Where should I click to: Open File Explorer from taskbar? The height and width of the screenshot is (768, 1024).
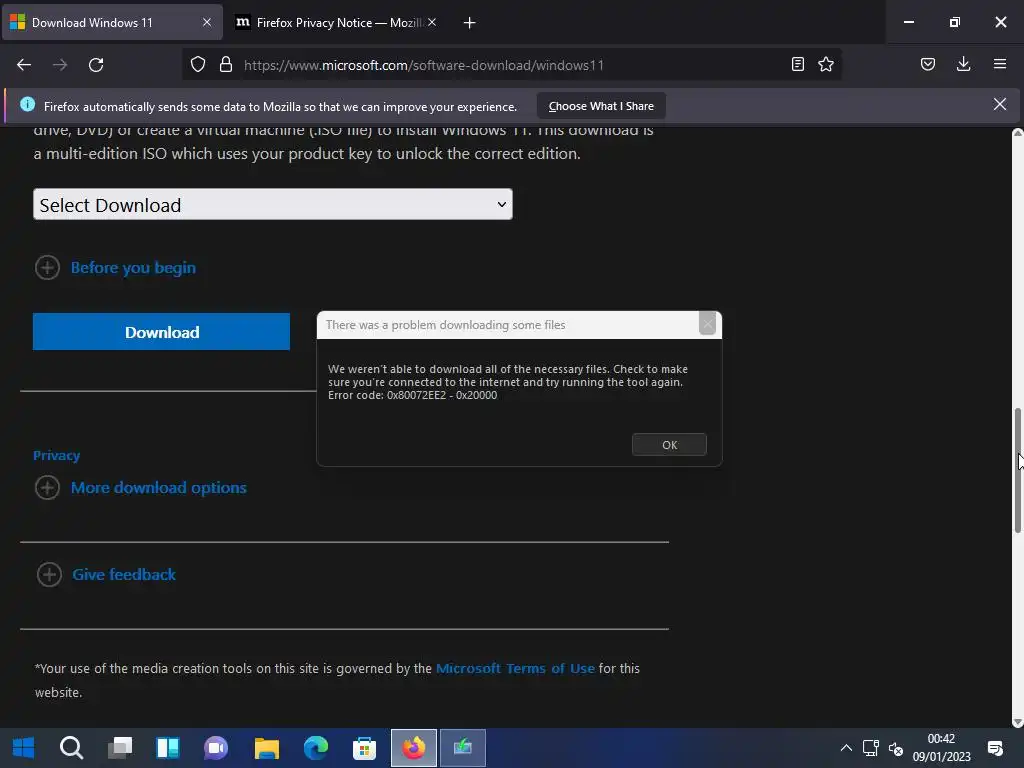(x=266, y=748)
